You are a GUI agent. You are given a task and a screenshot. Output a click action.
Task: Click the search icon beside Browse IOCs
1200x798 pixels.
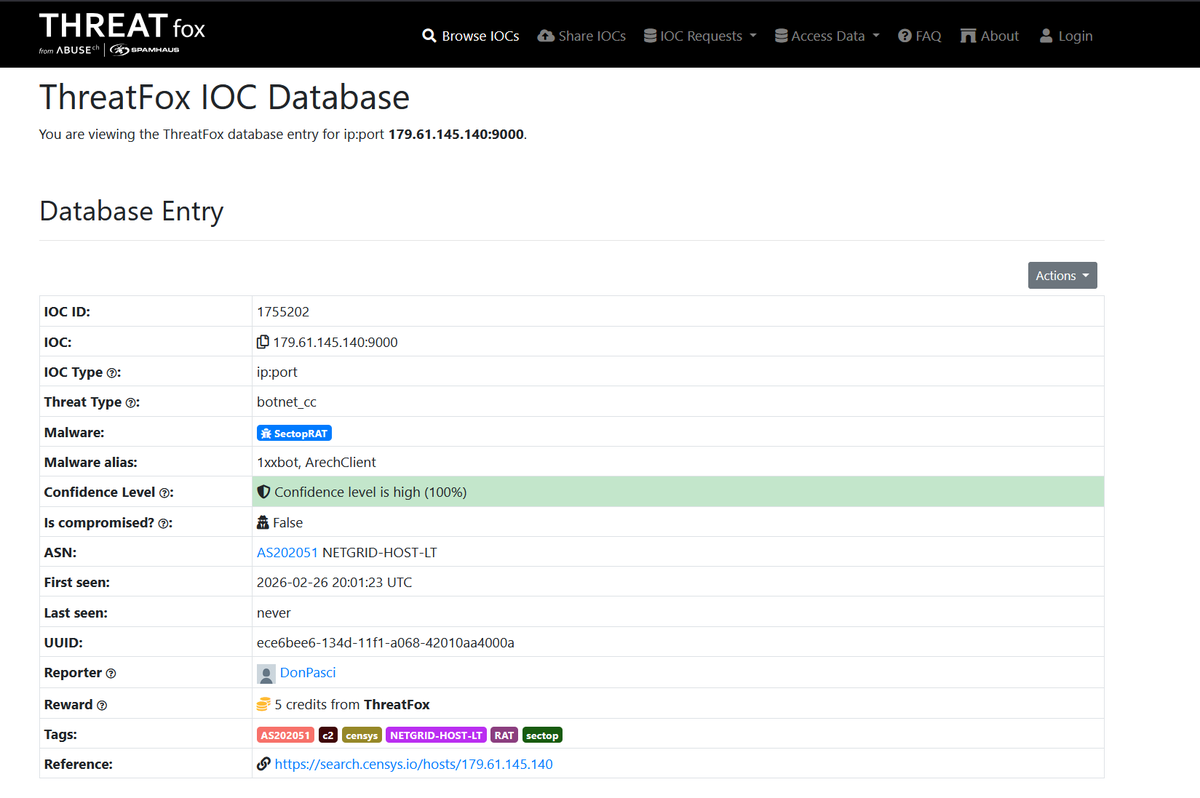[430, 36]
